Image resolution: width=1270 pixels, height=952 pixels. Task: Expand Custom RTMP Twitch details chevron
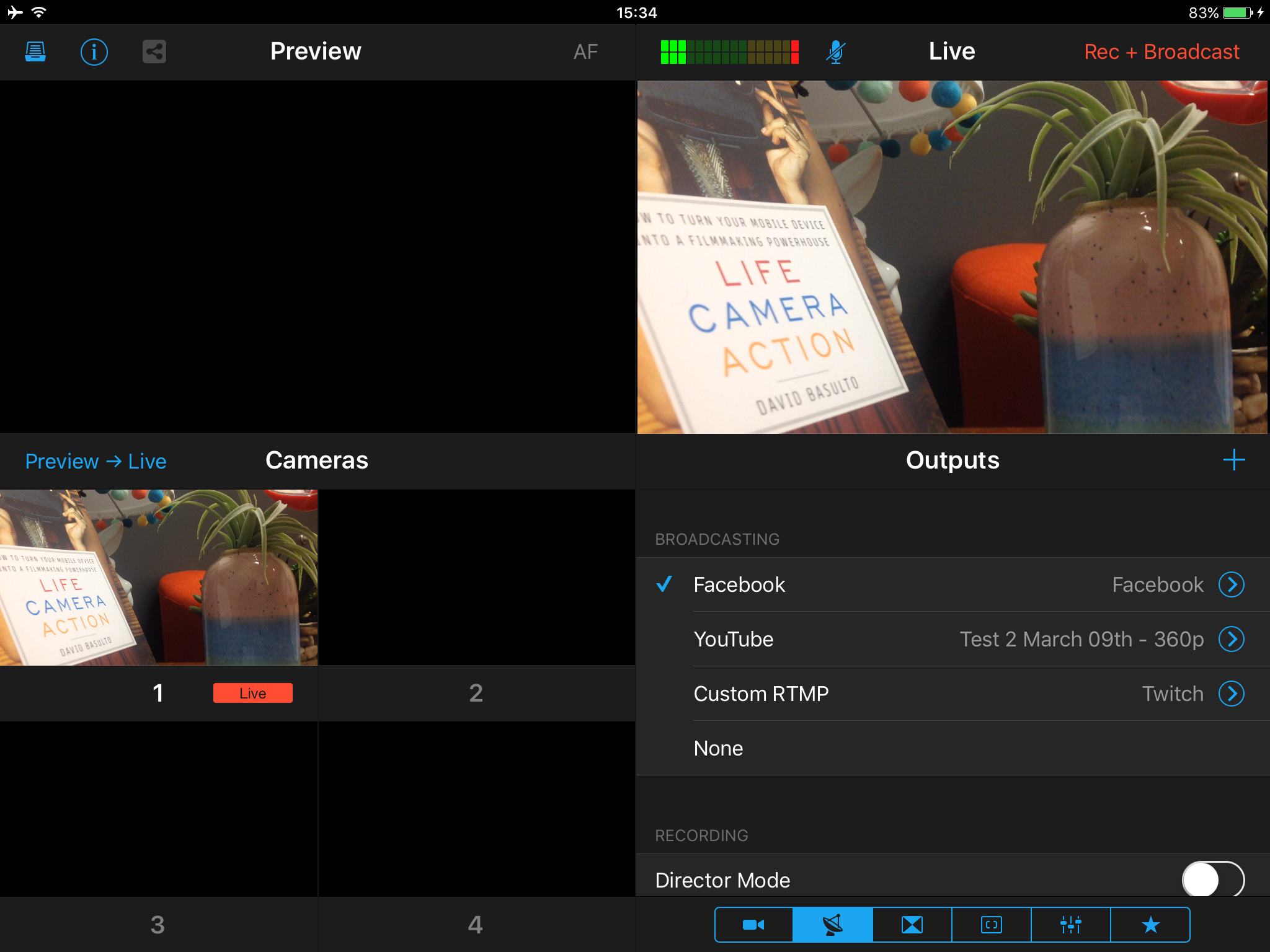(1231, 694)
